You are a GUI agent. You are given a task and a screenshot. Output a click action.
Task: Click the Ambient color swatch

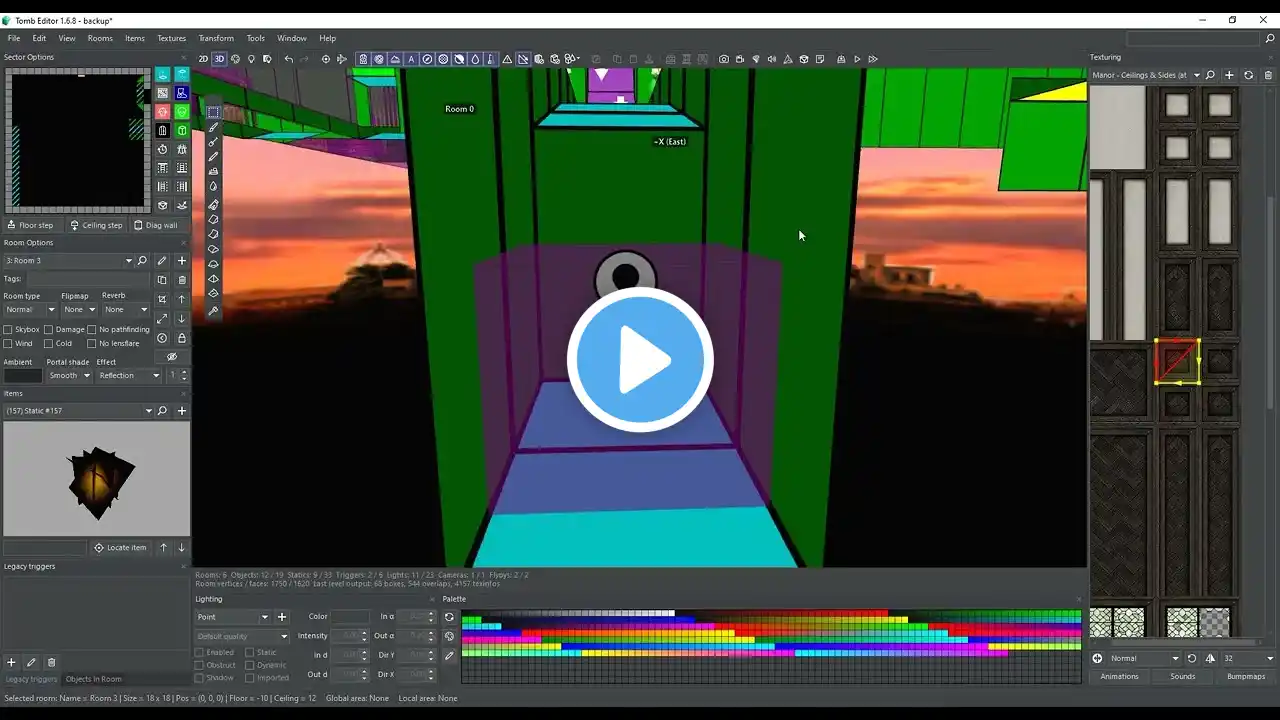tap(23, 376)
